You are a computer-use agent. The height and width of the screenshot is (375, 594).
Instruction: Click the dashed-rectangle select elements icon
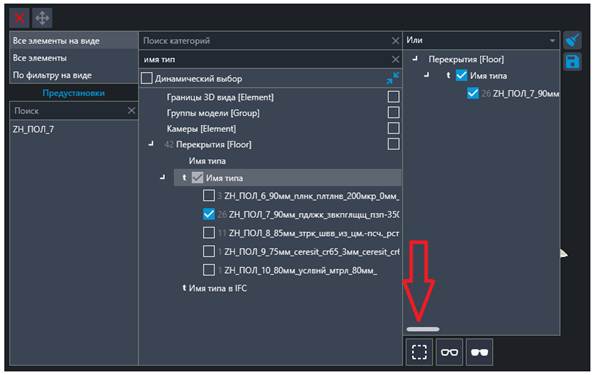(x=419, y=352)
